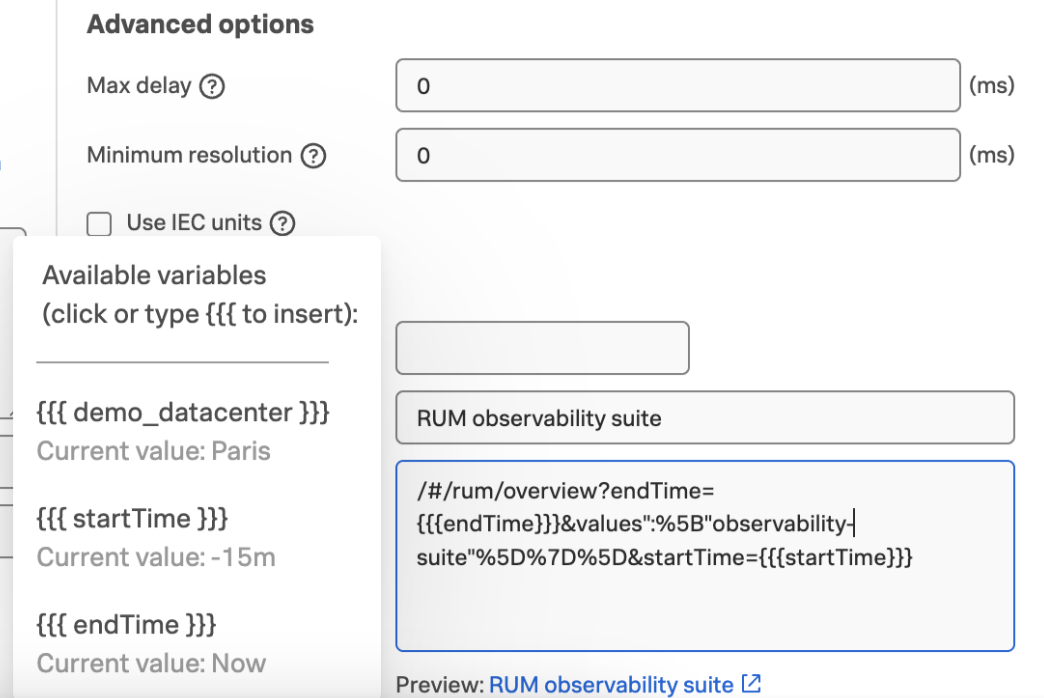Viewport: 1044px width, 698px height.
Task: Click the Current value: Now text
Action: (151, 663)
